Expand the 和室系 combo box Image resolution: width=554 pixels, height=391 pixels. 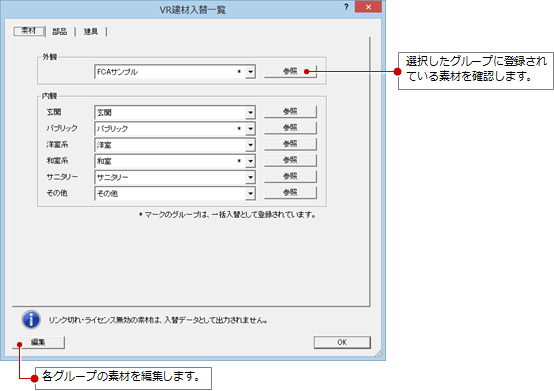[x=250, y=161]
